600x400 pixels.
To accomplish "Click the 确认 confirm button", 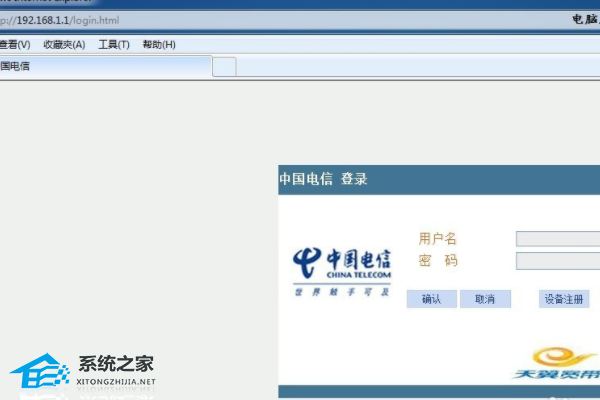I will coord(432,299).
